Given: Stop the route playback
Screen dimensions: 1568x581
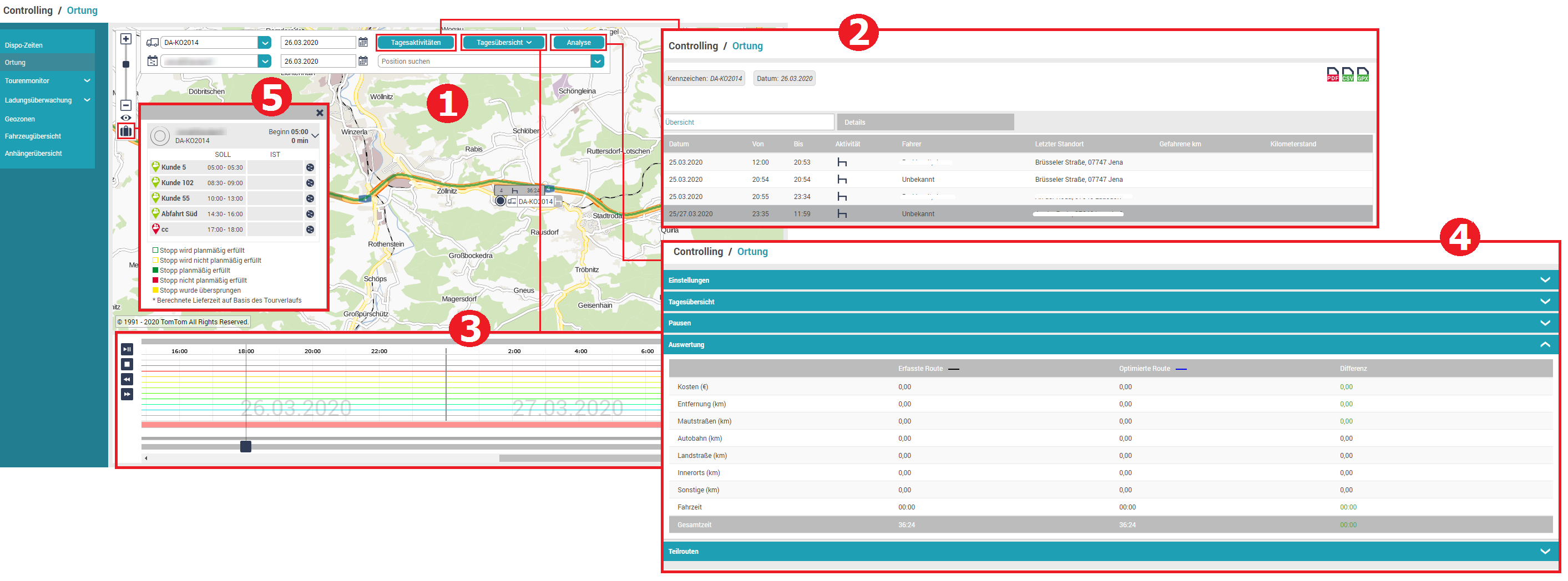Looking at the screenshot, I should tap(127, 365).
